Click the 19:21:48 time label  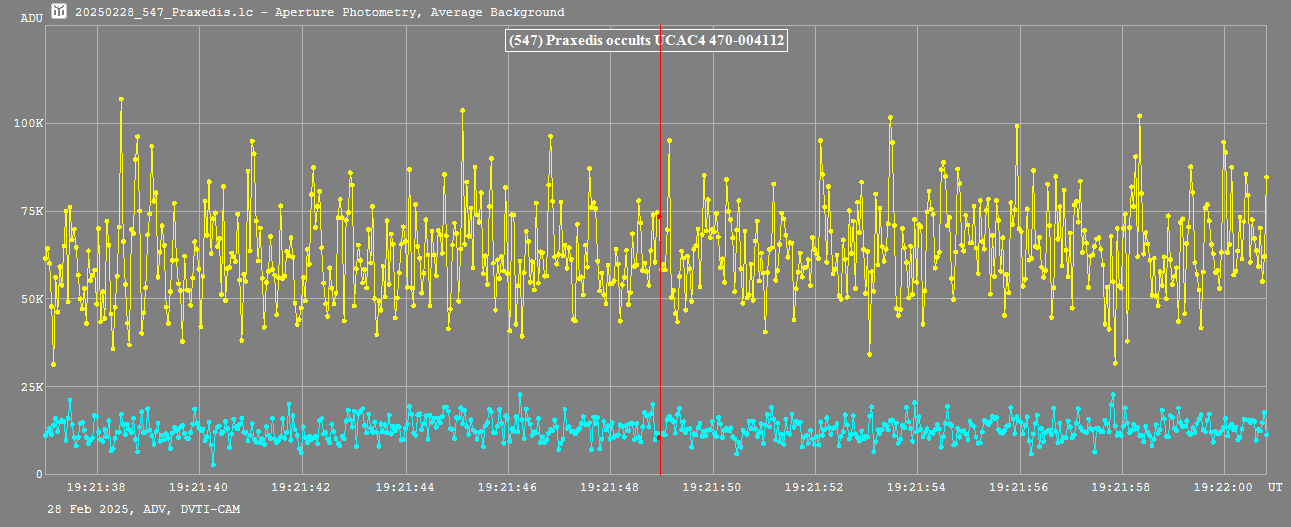point(610,488)
